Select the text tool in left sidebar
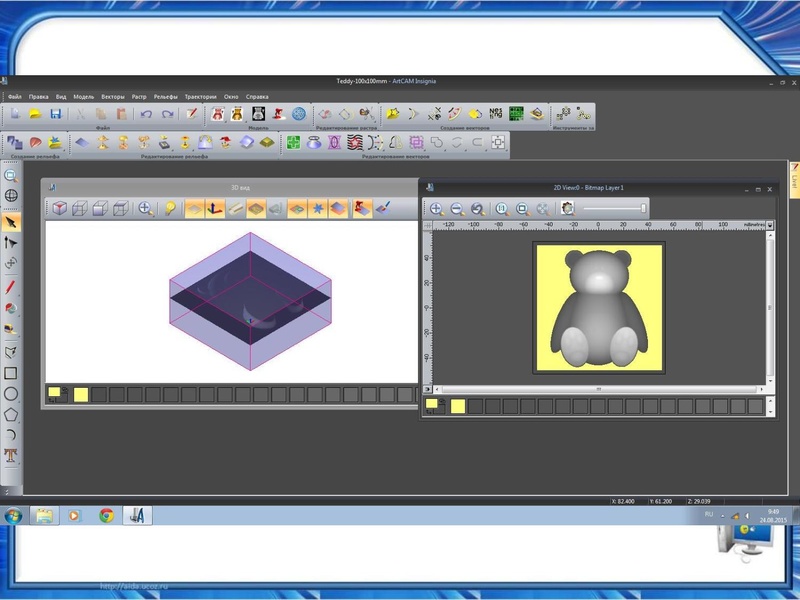This screenshot has height=600, width=800. coord(11,455)
